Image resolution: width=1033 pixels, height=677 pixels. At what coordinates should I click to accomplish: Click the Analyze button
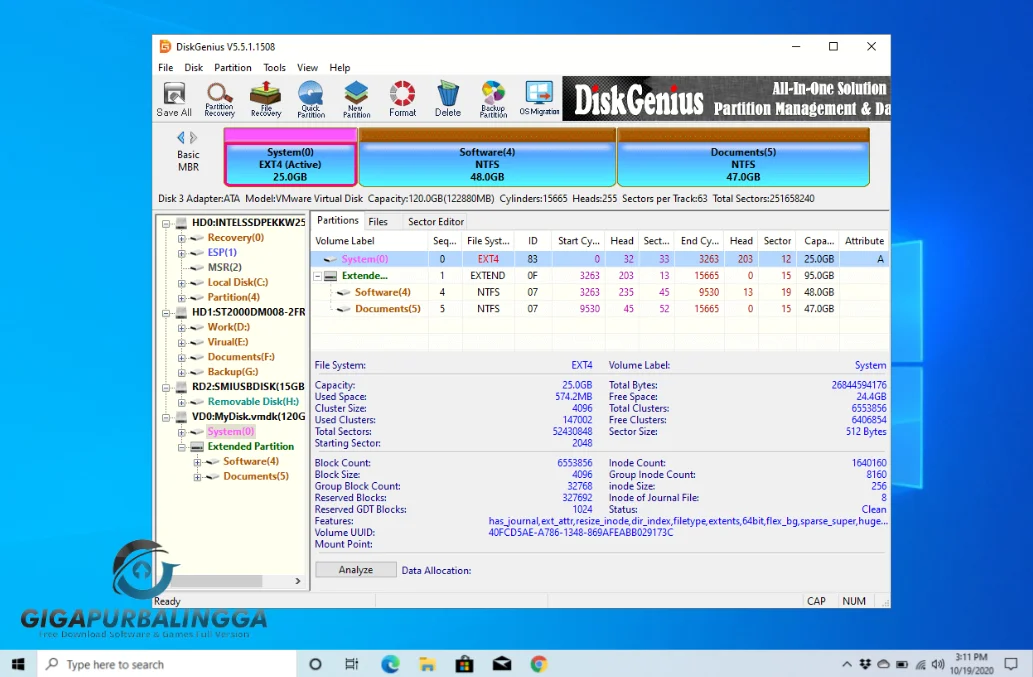(x=356, y=568)
